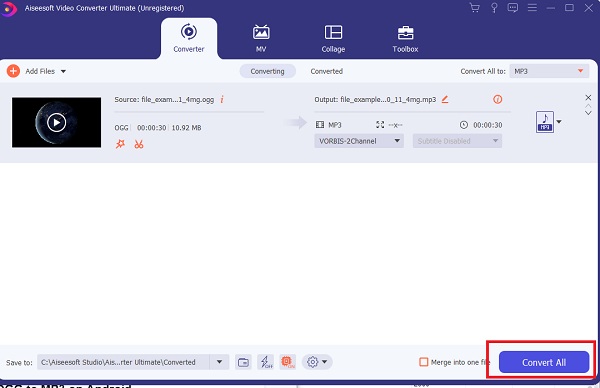This screenshot has height=388, width=600.
Task: Open the Cut scissors icon
Action: pos(139,144)
